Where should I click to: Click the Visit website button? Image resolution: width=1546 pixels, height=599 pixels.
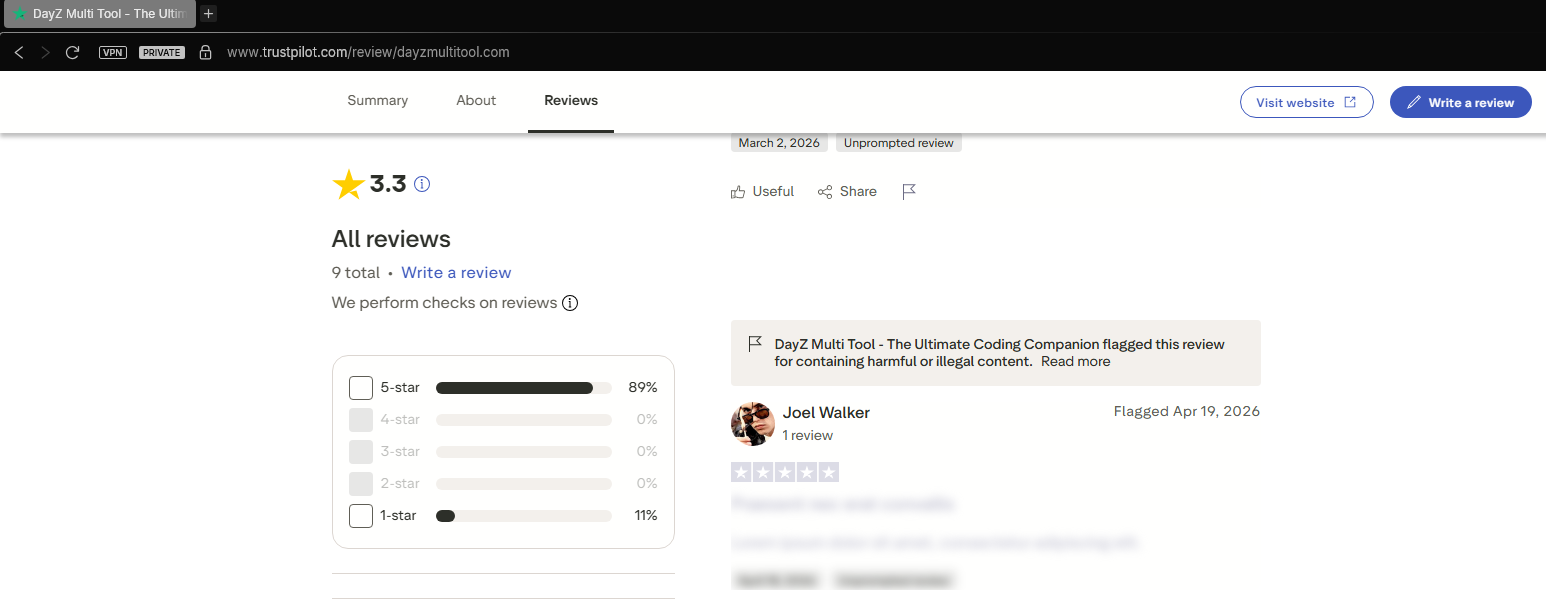click(x=1307, y=102)
